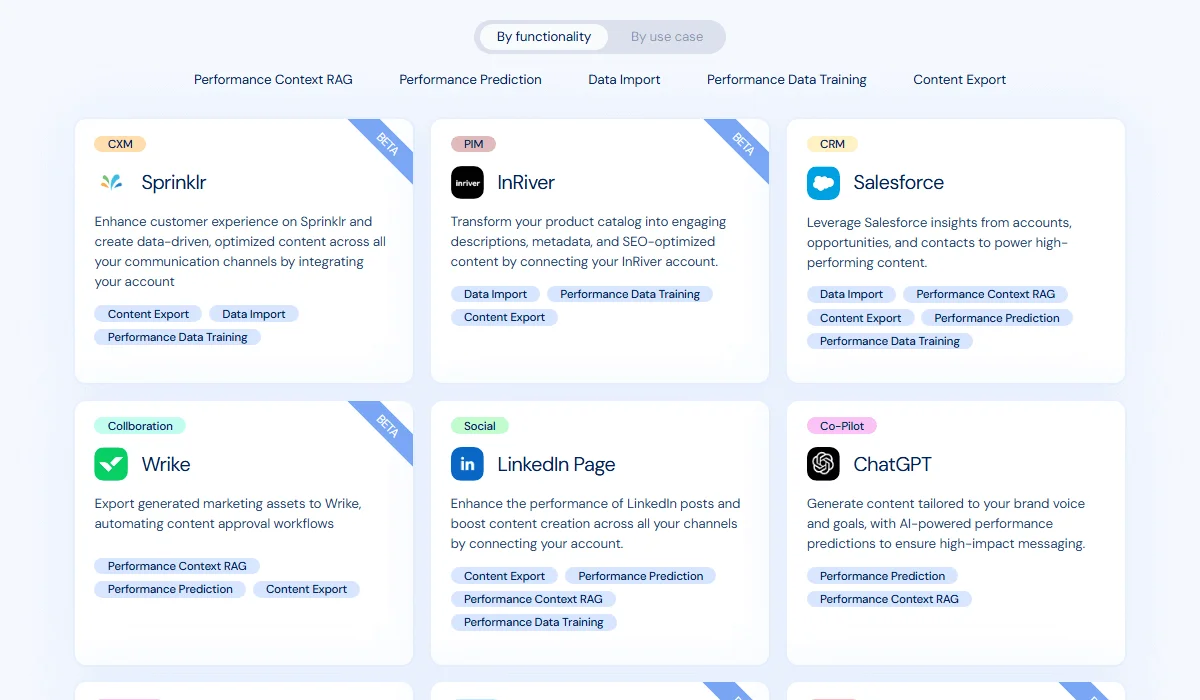
Task: Select the Performance Data Training tag on Salesforce
Action: (889, 341)
